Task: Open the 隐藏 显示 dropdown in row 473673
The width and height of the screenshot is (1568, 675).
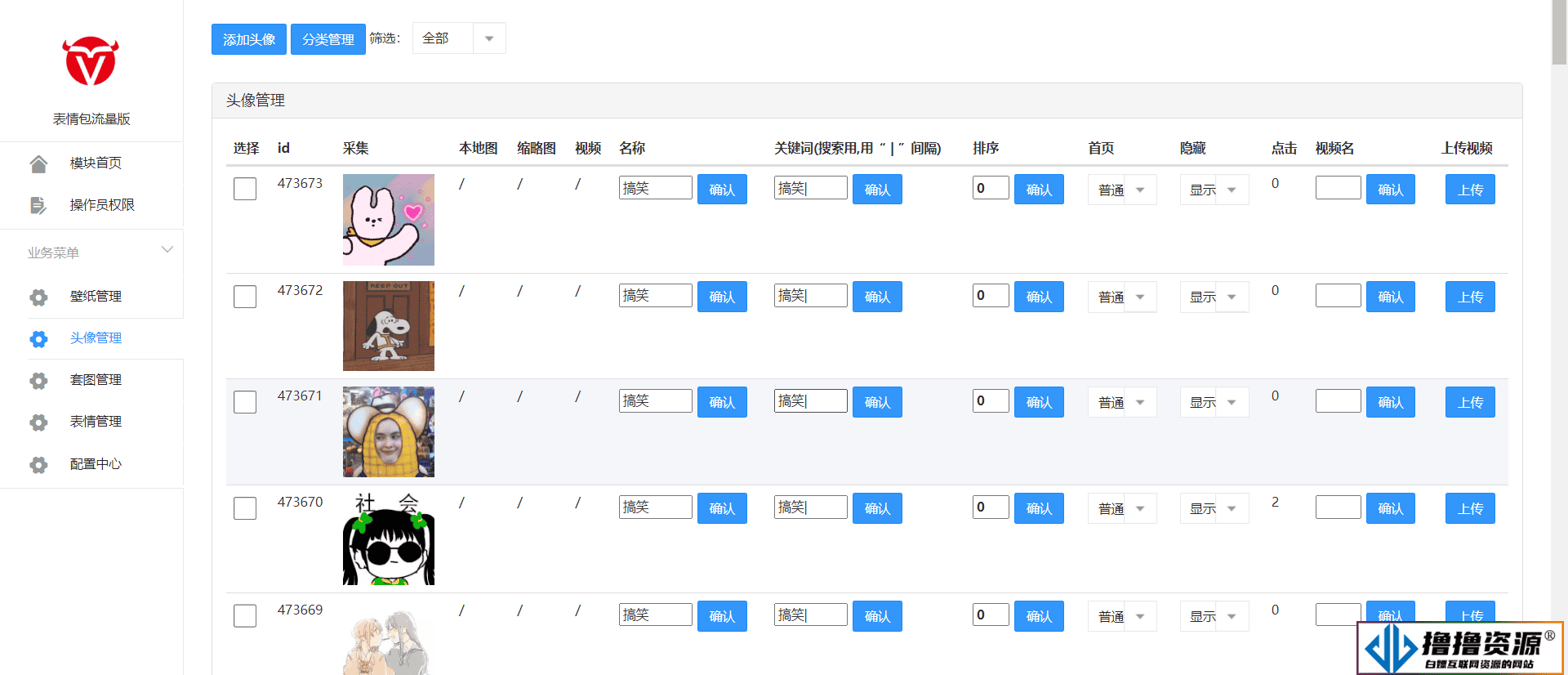Action: [1214, 190]
